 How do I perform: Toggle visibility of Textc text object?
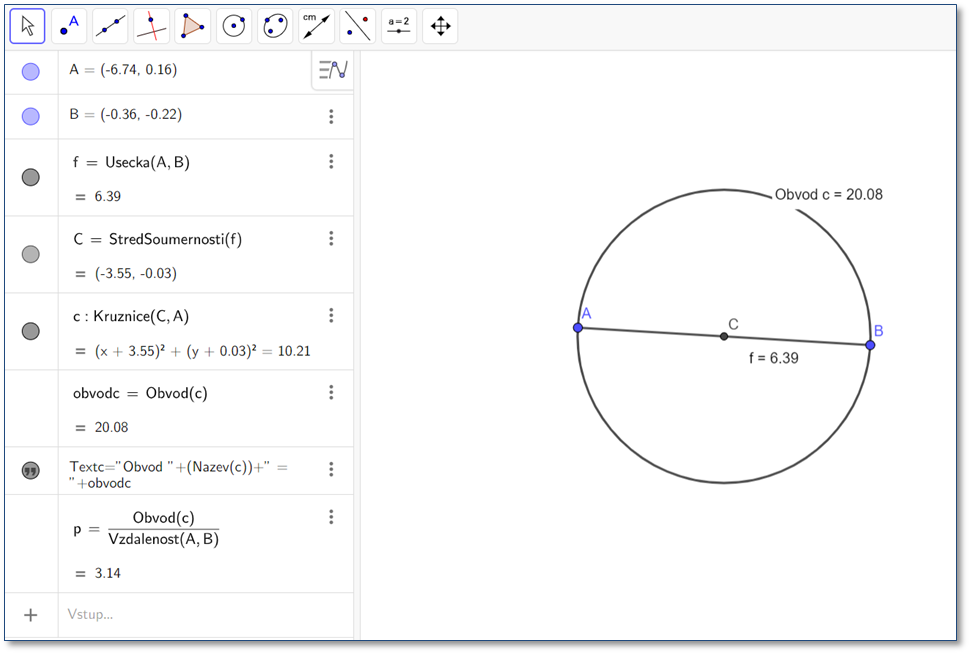[x=31, y=470]
